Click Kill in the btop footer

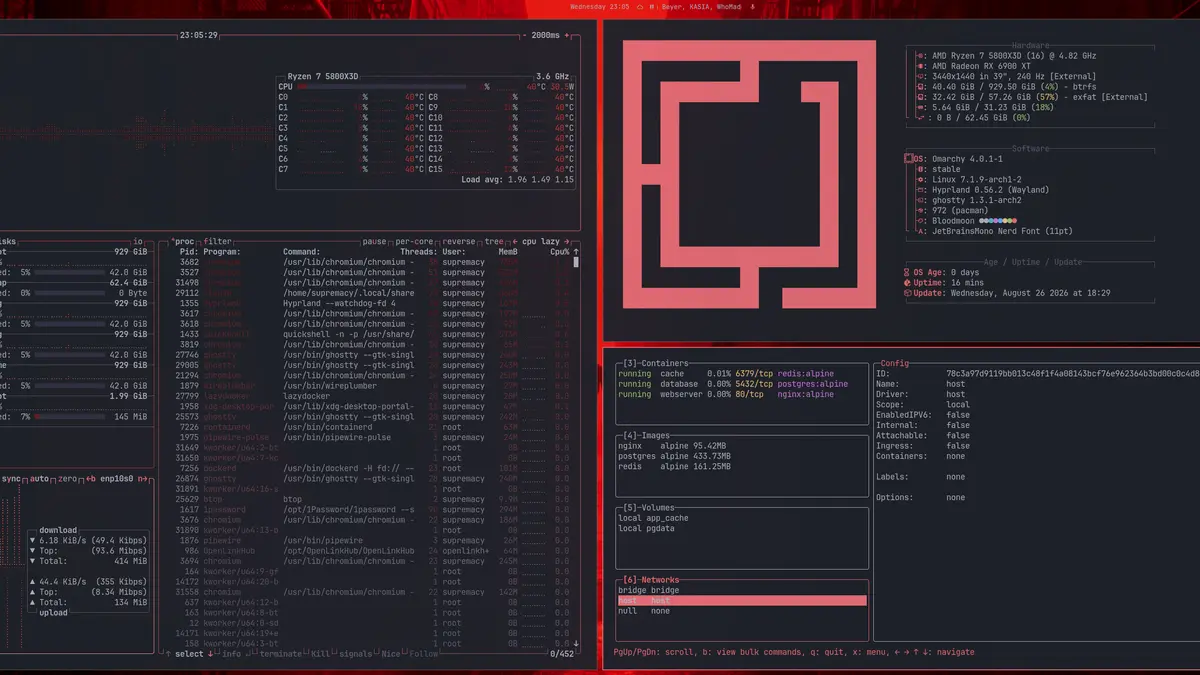pyautogui.click(x=321, y=654)
